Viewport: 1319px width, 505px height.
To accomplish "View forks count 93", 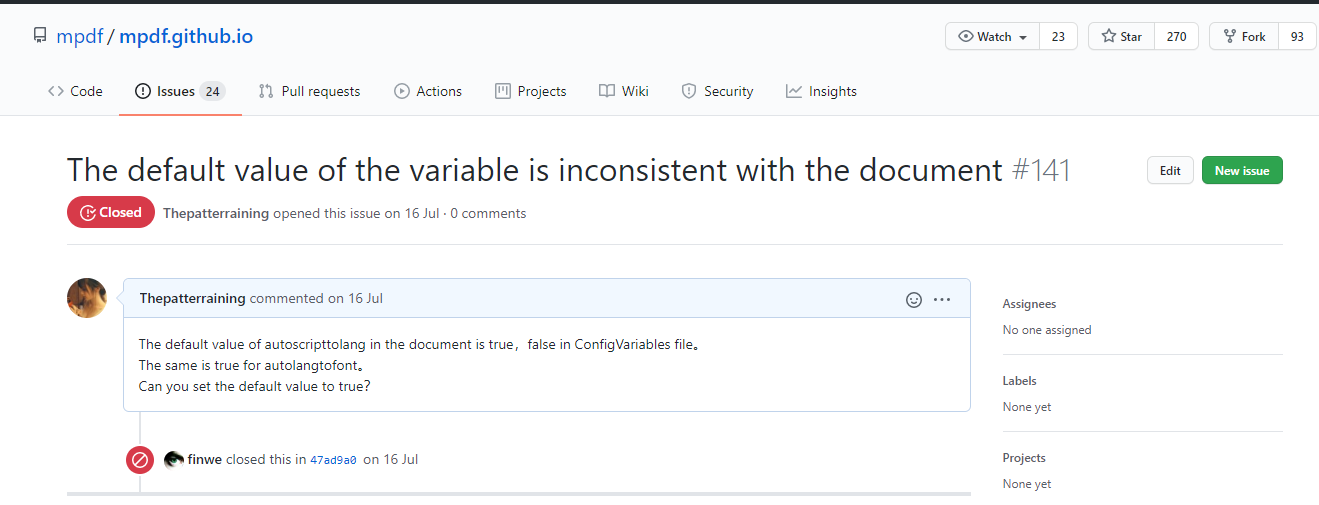I will coord(1297,36).
